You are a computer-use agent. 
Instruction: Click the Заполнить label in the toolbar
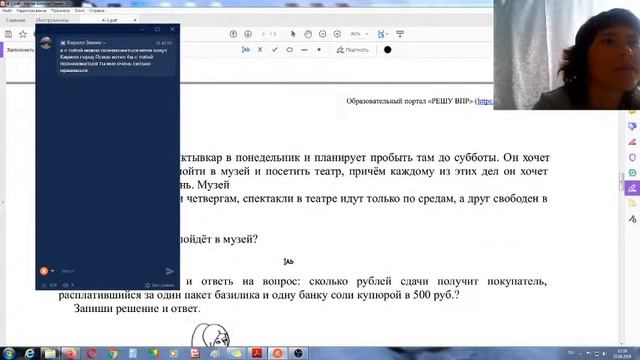pos(20,50)
